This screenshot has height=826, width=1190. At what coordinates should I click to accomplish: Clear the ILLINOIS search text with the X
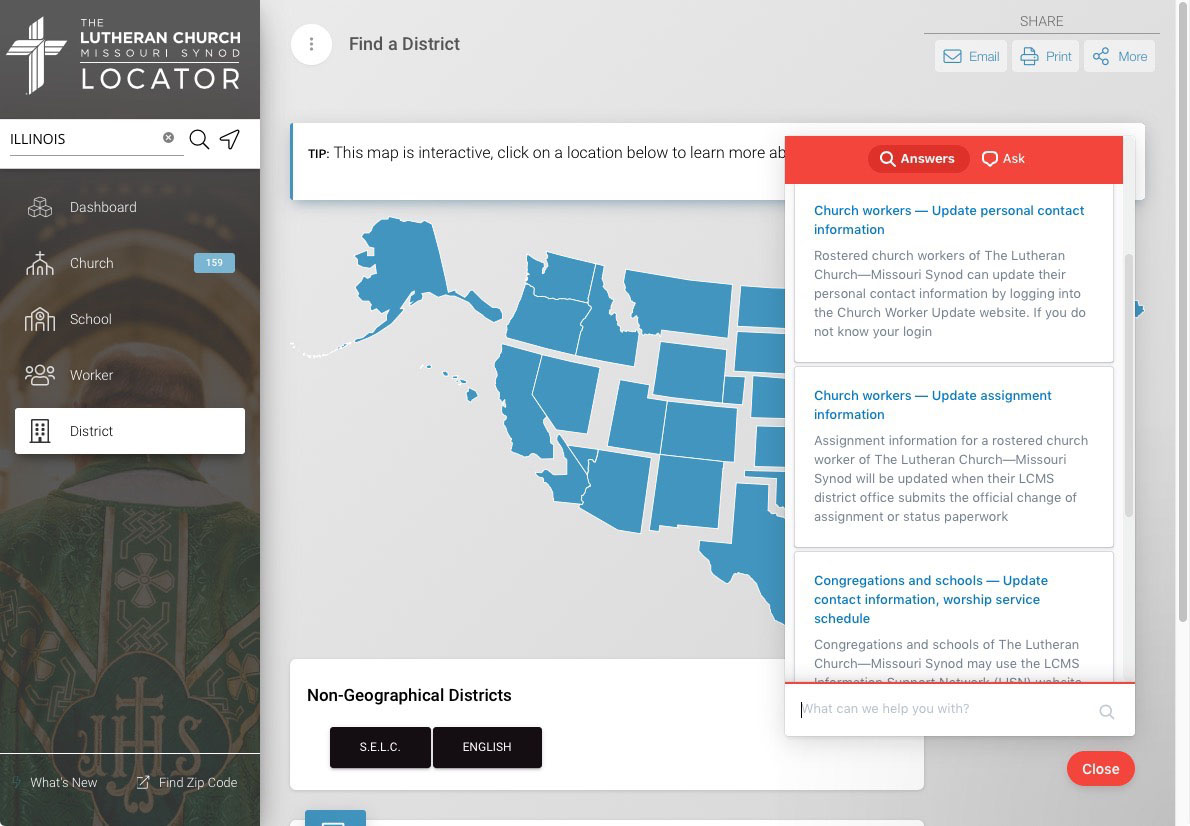[168, 137]
